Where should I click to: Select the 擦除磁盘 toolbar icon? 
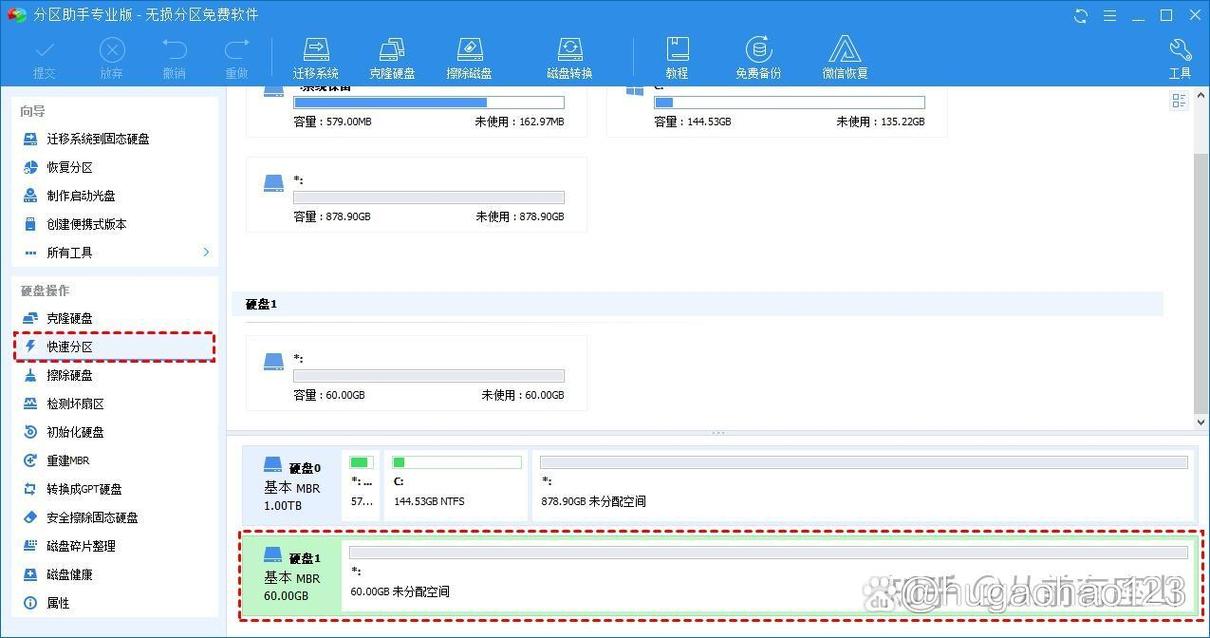[470, 57]
